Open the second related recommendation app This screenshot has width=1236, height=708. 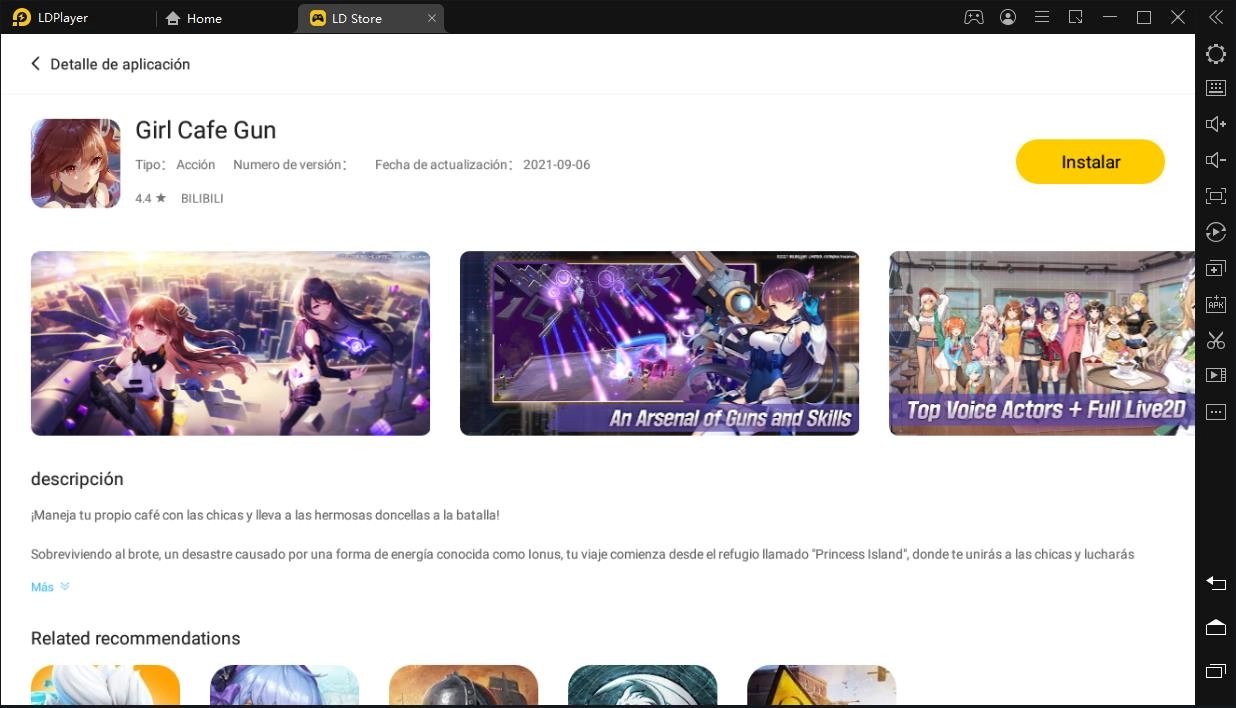[284, 686]
